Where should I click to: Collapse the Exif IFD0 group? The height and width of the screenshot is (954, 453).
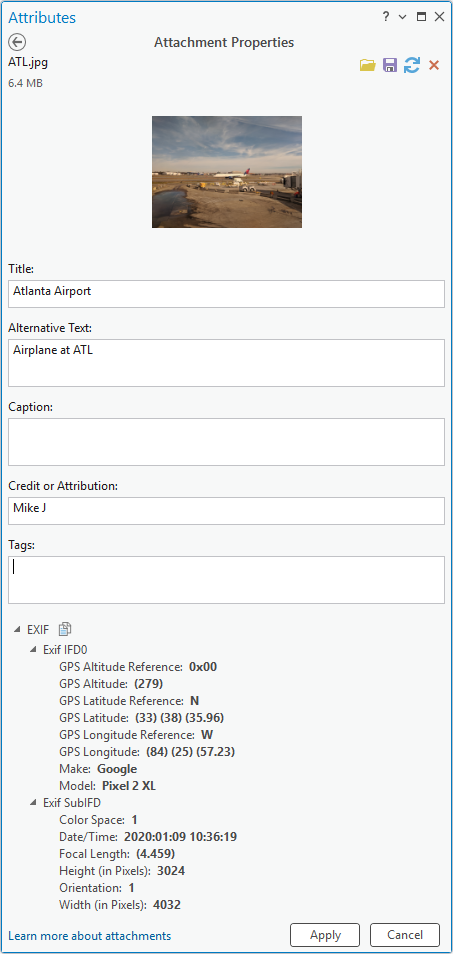[33, 650]
